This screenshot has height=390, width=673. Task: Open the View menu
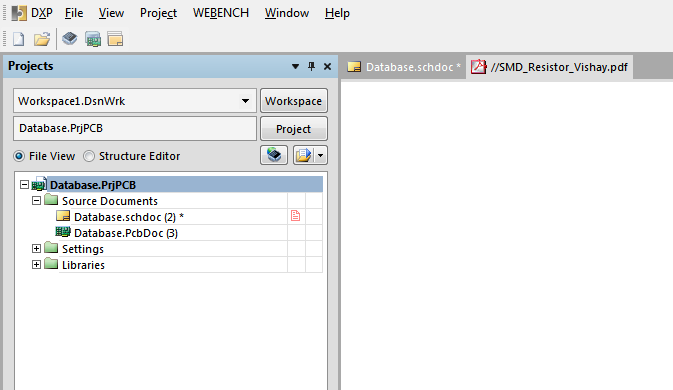coord(111,13)
